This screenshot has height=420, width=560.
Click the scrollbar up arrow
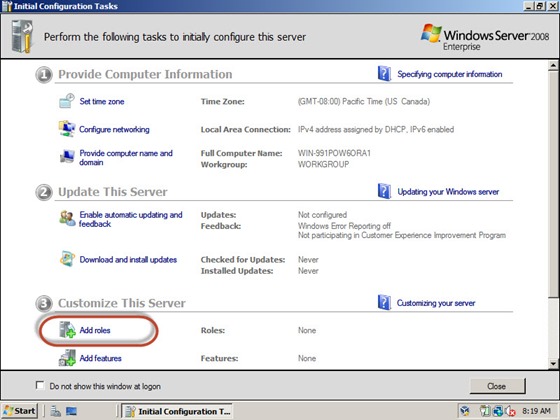553,65
